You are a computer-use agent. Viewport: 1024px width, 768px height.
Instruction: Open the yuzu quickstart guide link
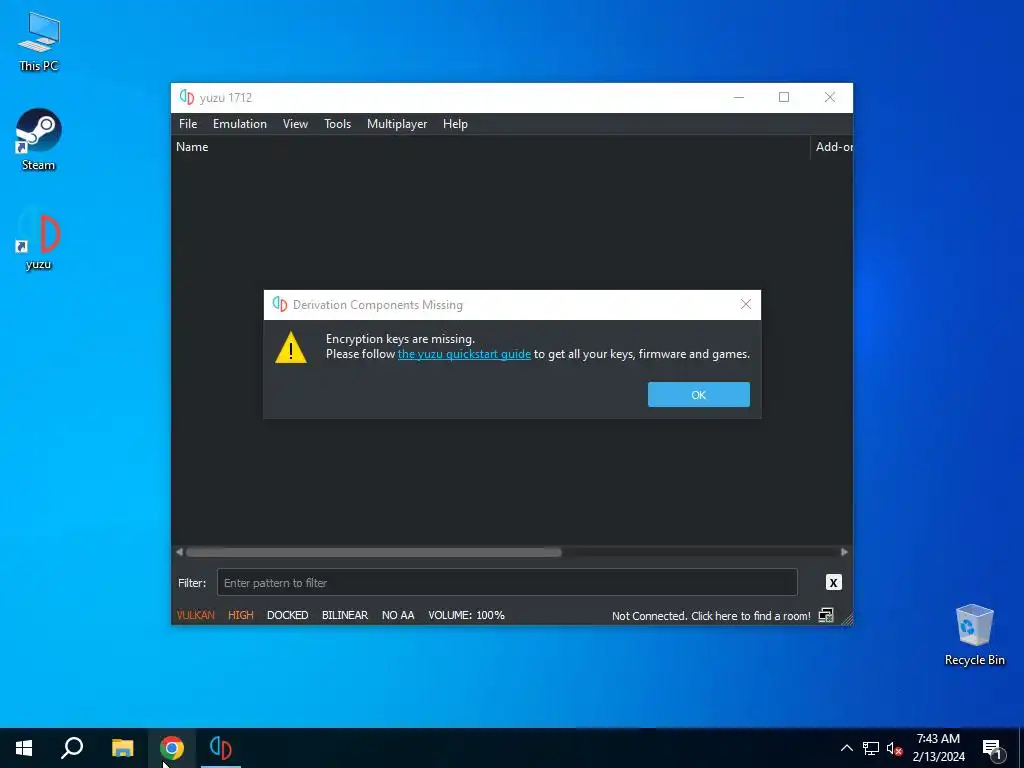464,354
